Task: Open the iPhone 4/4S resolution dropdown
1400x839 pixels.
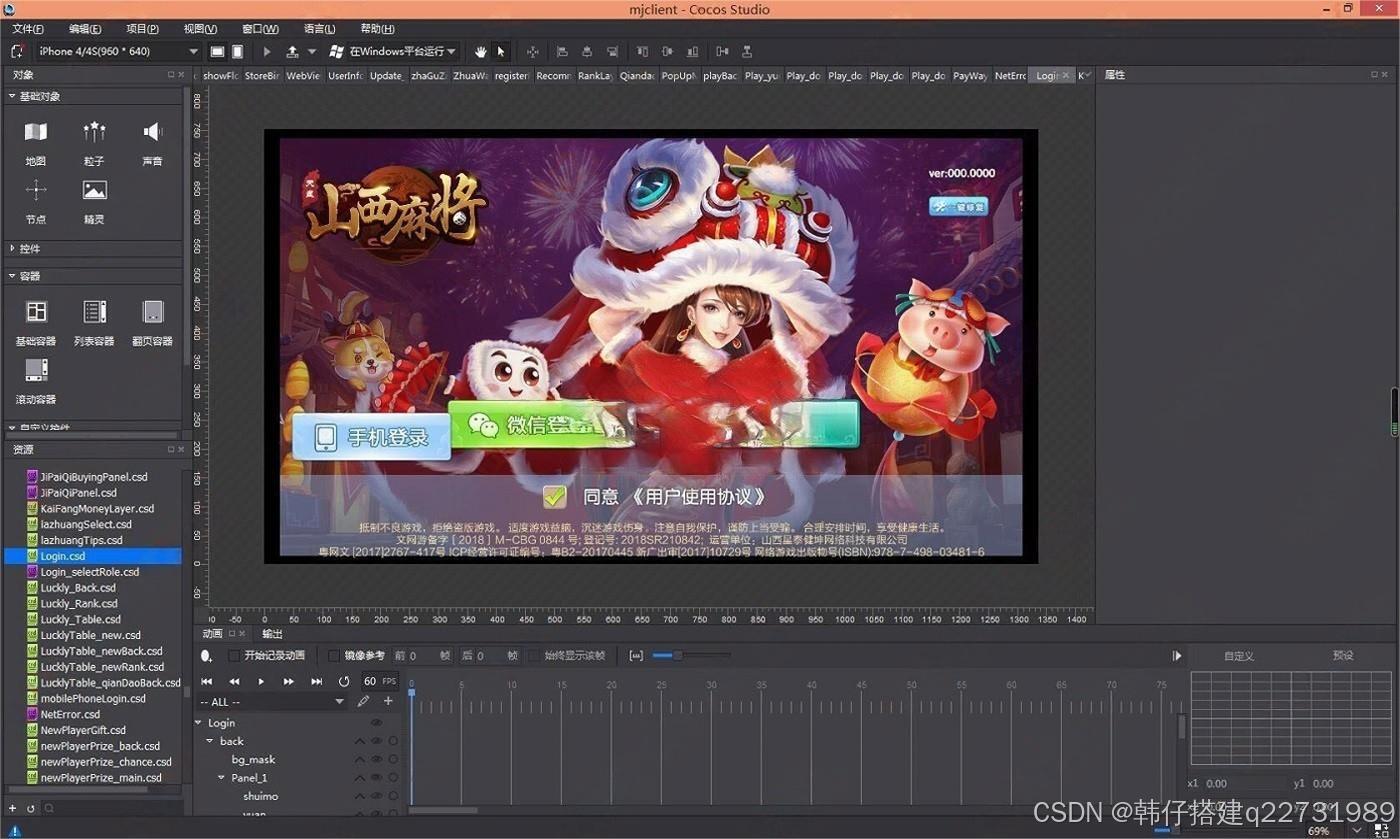Action: click(119, 51)
